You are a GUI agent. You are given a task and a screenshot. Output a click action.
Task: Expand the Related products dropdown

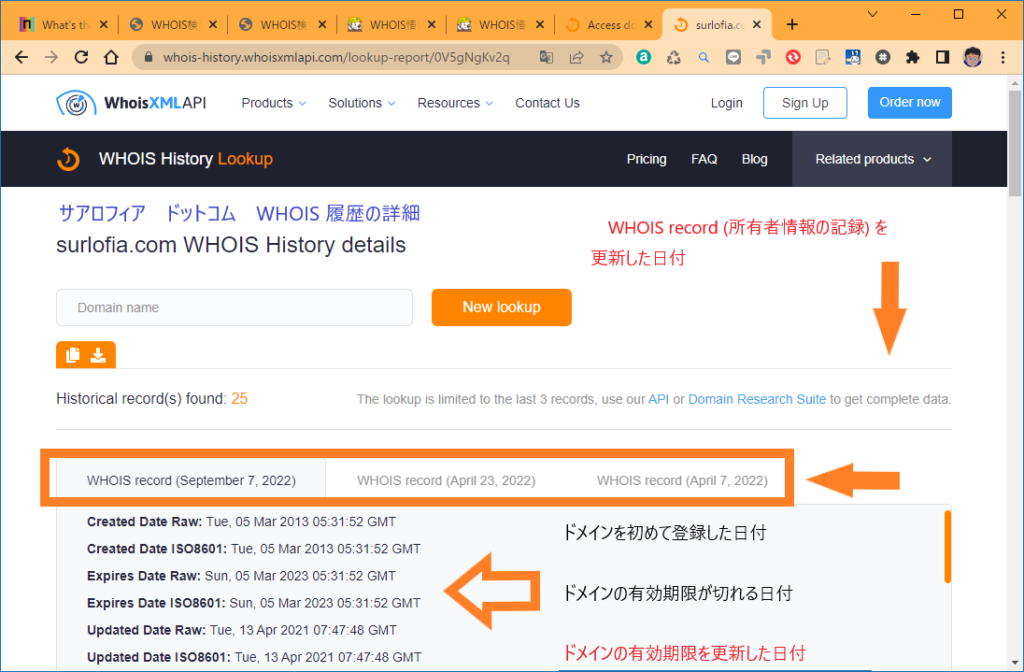(871, 158)
